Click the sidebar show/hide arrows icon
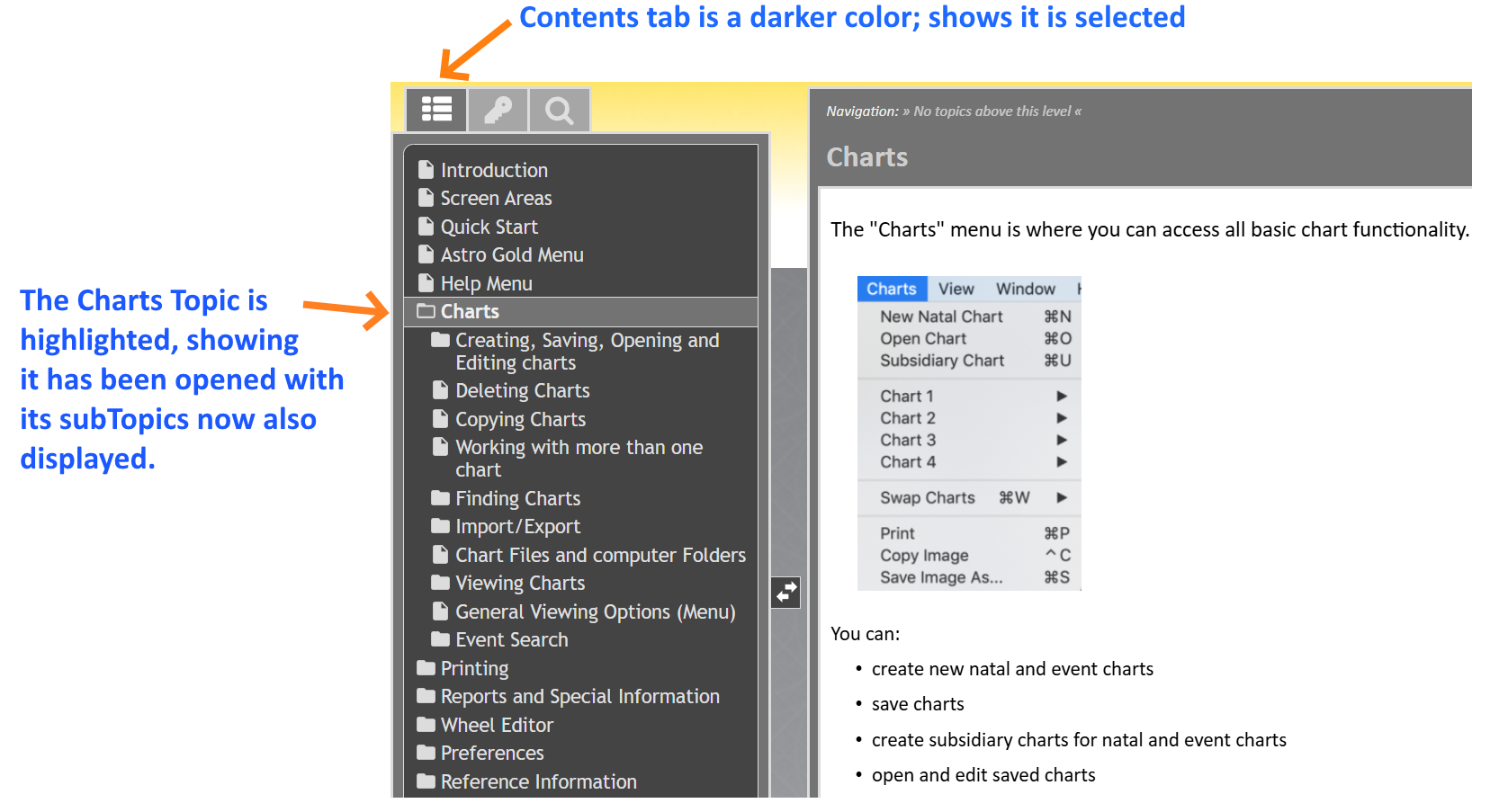Image resolution: width=1490 pixels, height=812 pixels. pyautogui.click(x=785, y=592)
